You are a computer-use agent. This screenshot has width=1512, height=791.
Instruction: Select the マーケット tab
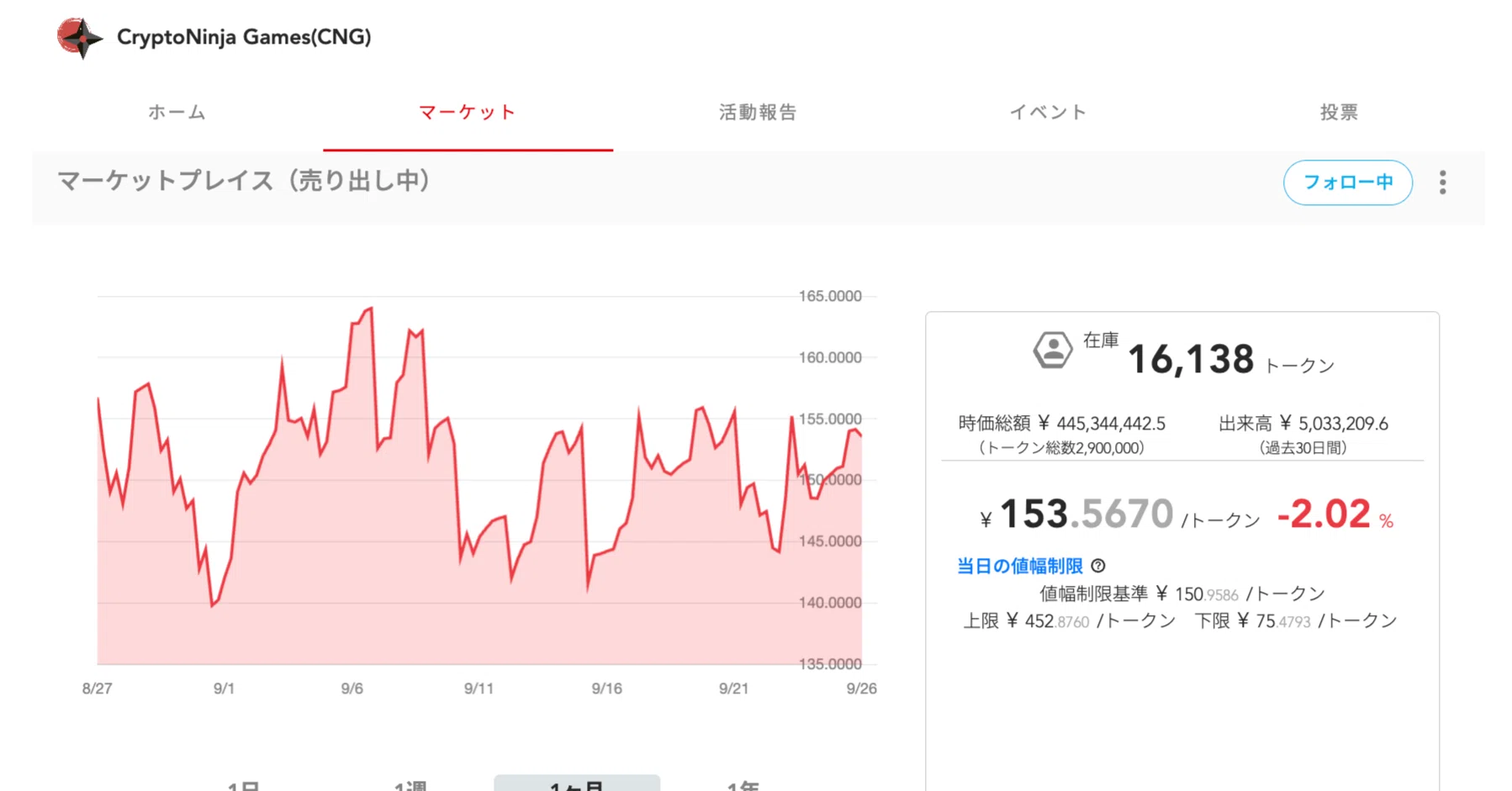(468, 112)
